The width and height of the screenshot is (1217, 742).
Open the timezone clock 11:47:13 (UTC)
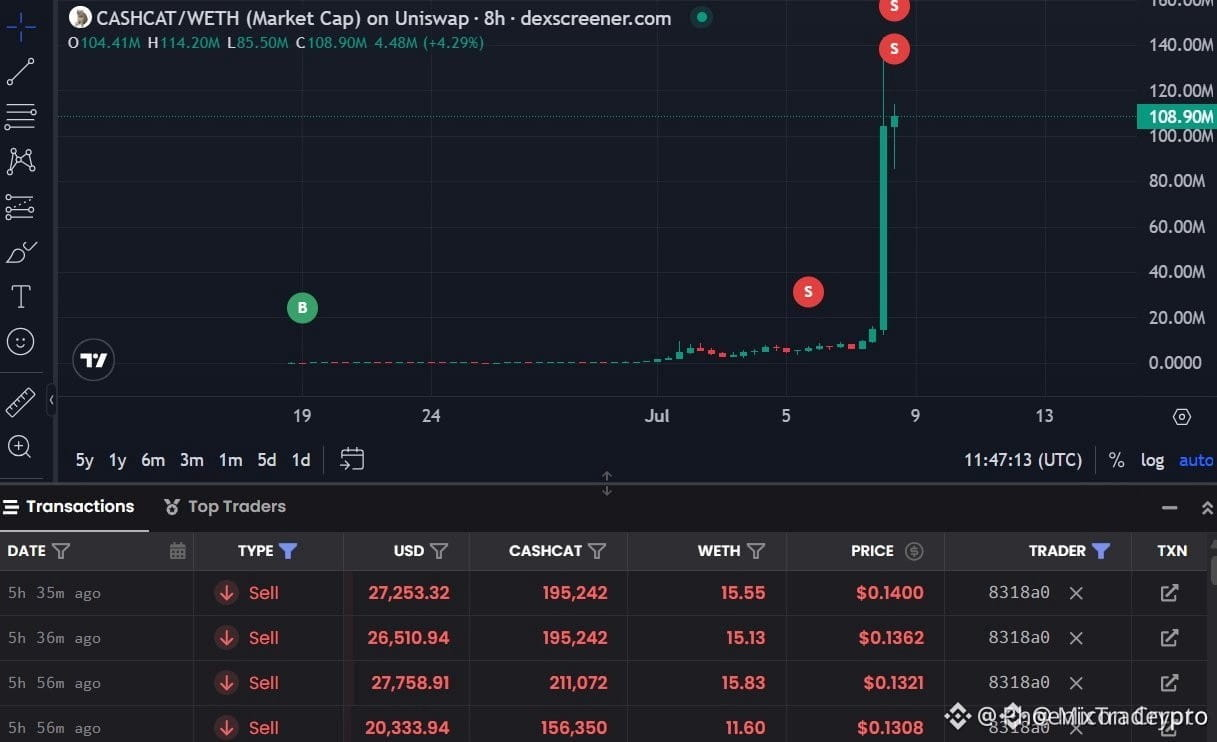click(x=1023, y=460)
